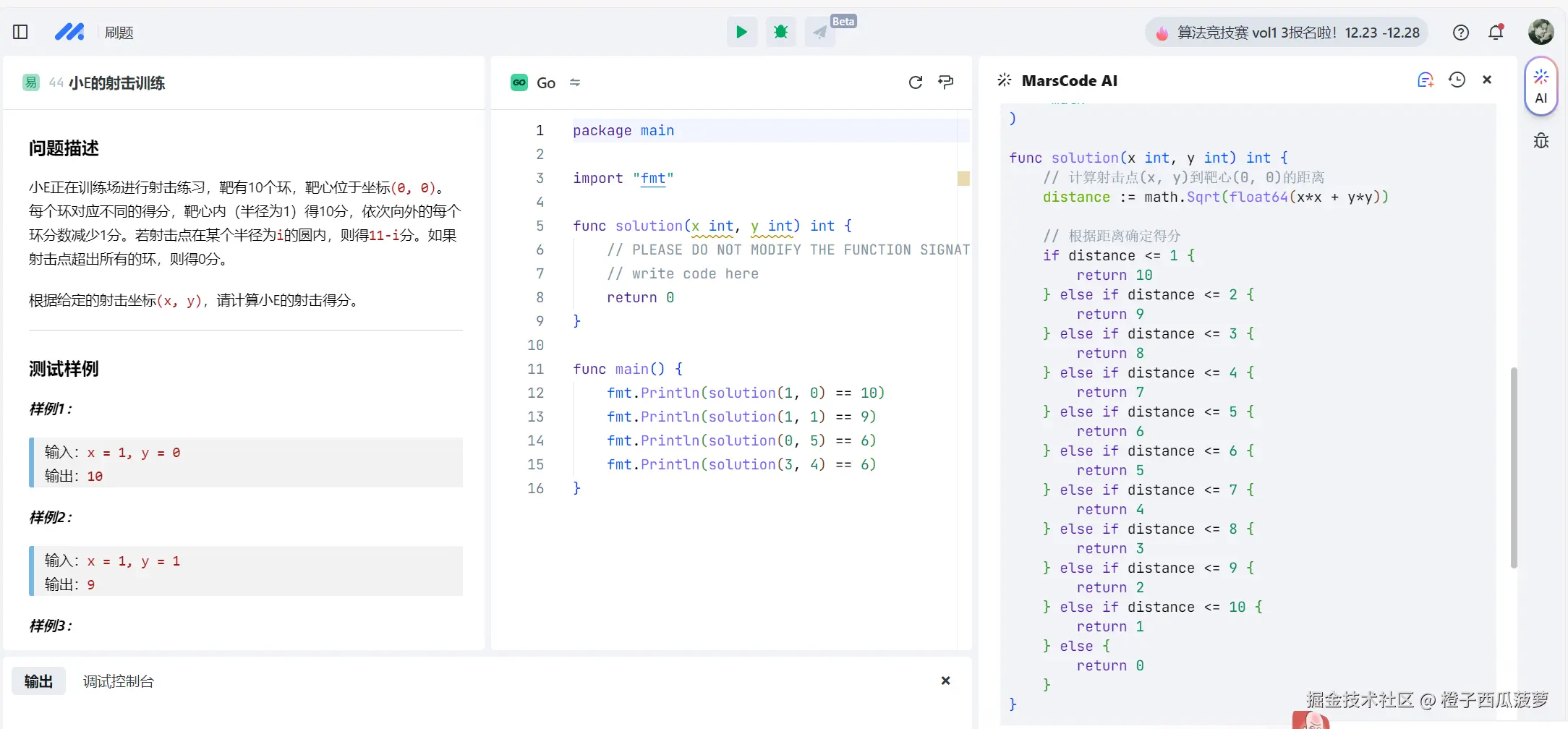Click the AI panel vertical scrollbar
The image size is (1568, 729).
[x=1513, y=467]
